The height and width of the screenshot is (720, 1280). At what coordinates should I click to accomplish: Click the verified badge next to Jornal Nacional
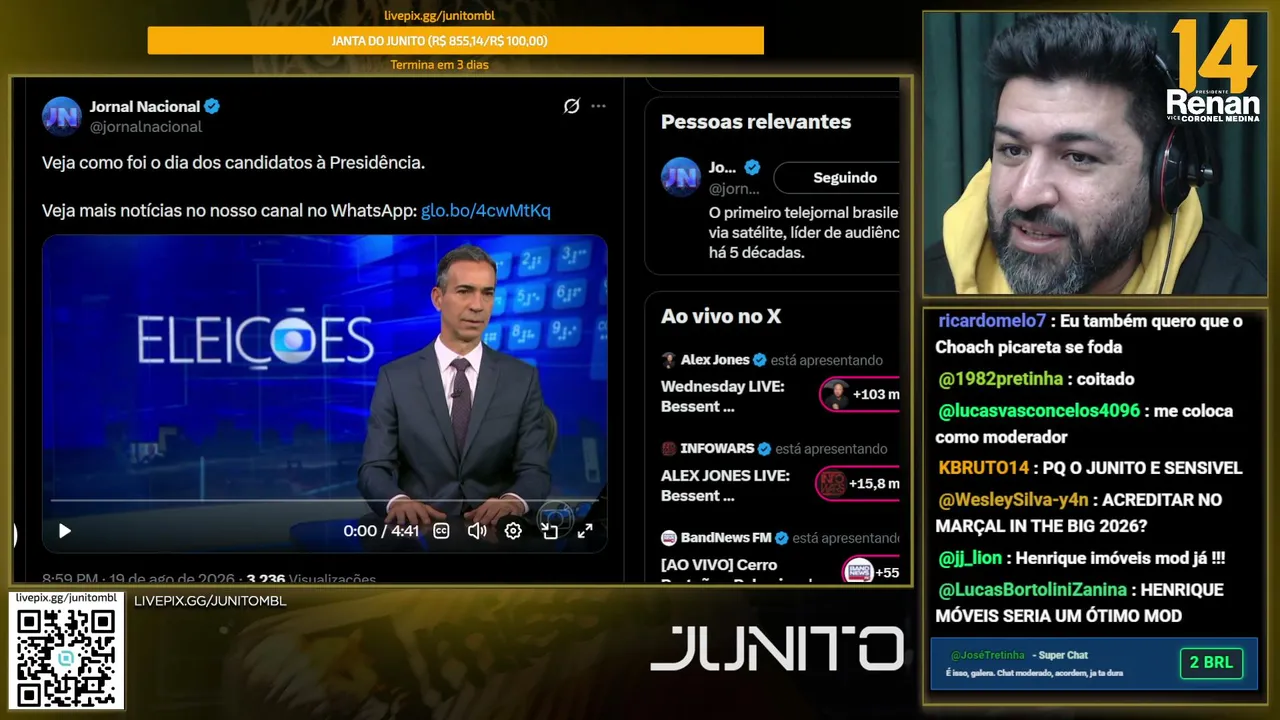coord(212,106)
